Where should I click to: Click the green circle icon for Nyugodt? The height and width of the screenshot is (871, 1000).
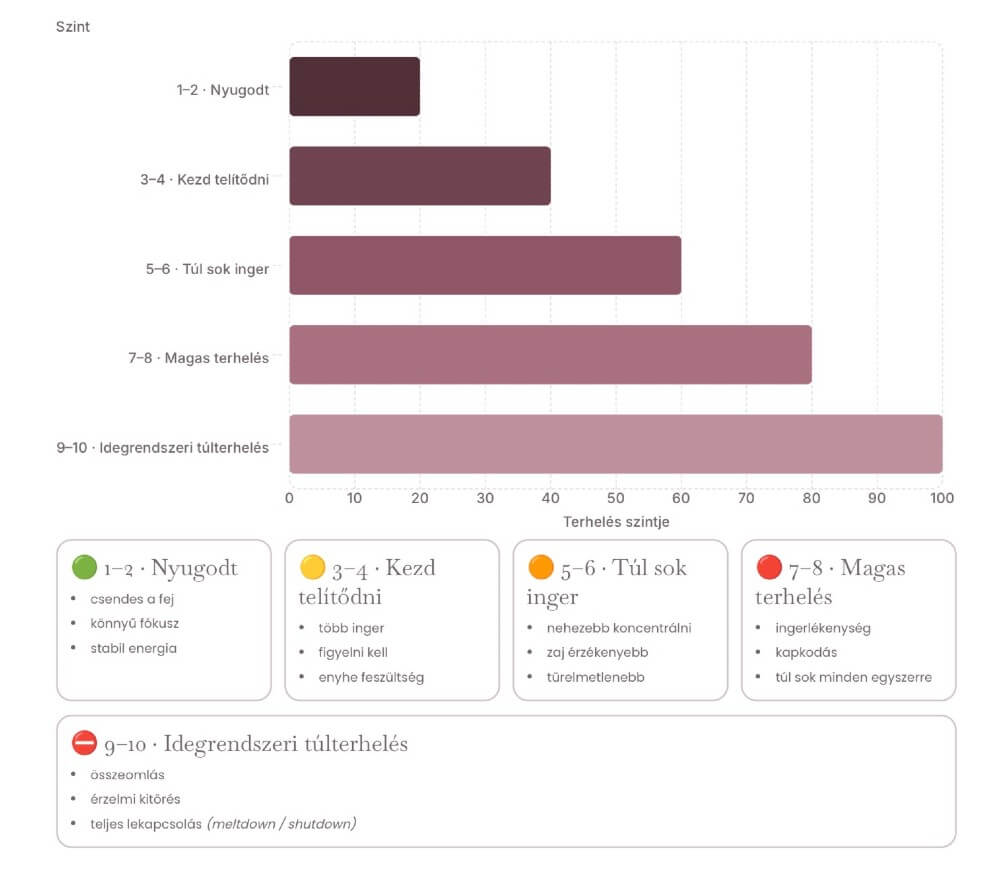click(x=84, y=567)
